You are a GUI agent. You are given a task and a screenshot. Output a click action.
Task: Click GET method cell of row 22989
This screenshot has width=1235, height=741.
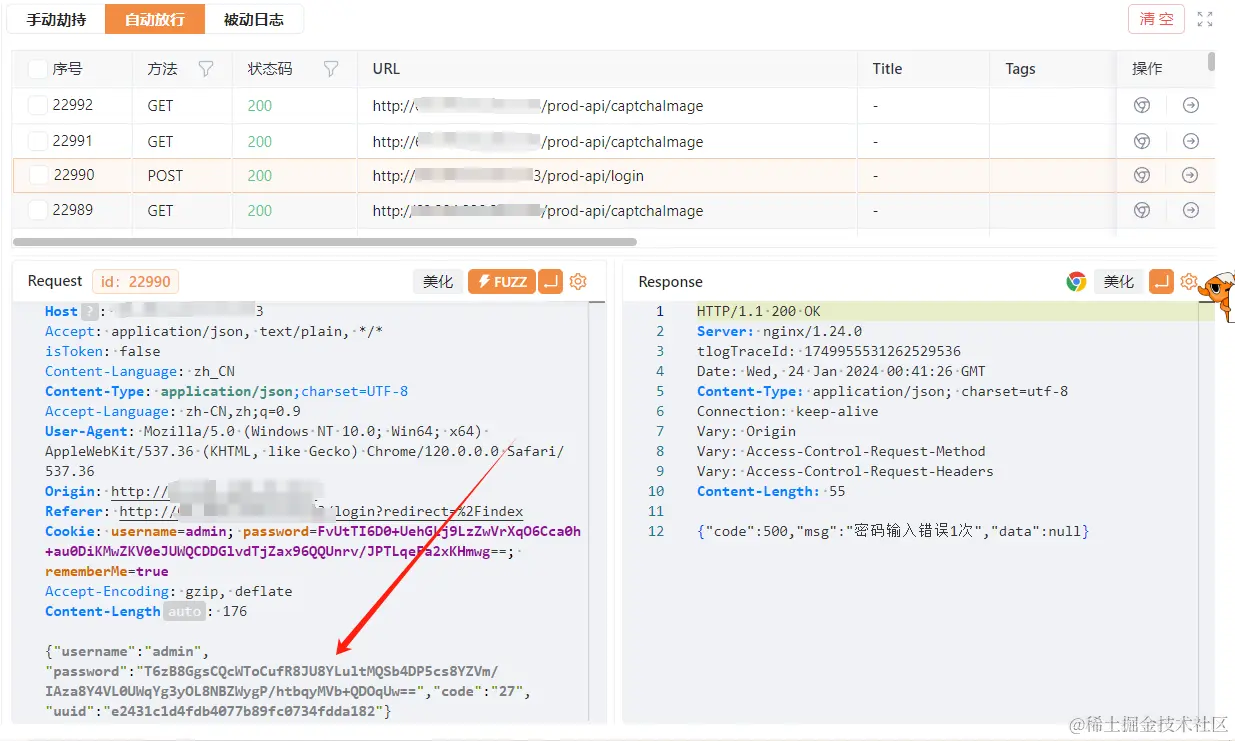(x=160, y=210)
